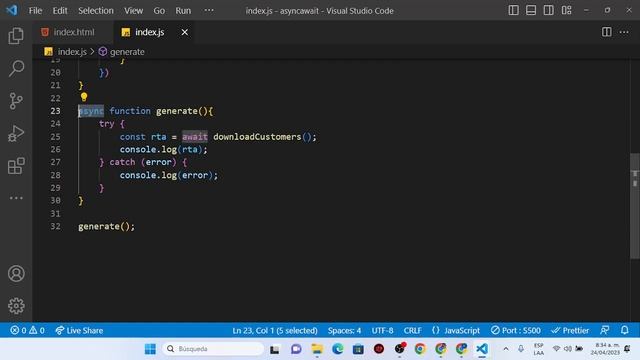The height and width of the screenshot is (360, 640).
Task: Click line number 32 in gutter
Action: [55, 227]
